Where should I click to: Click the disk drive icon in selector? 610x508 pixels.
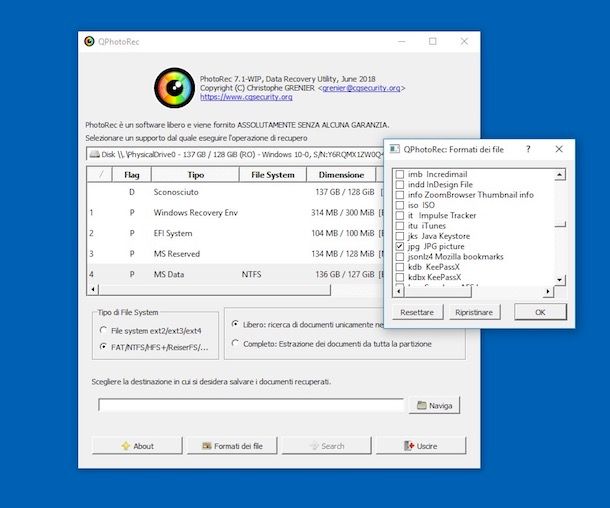[95, 154]
